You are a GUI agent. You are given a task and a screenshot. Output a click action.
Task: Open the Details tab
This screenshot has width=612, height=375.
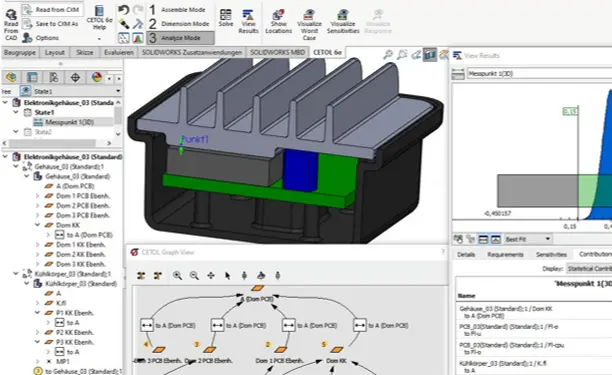click(466, 254)
